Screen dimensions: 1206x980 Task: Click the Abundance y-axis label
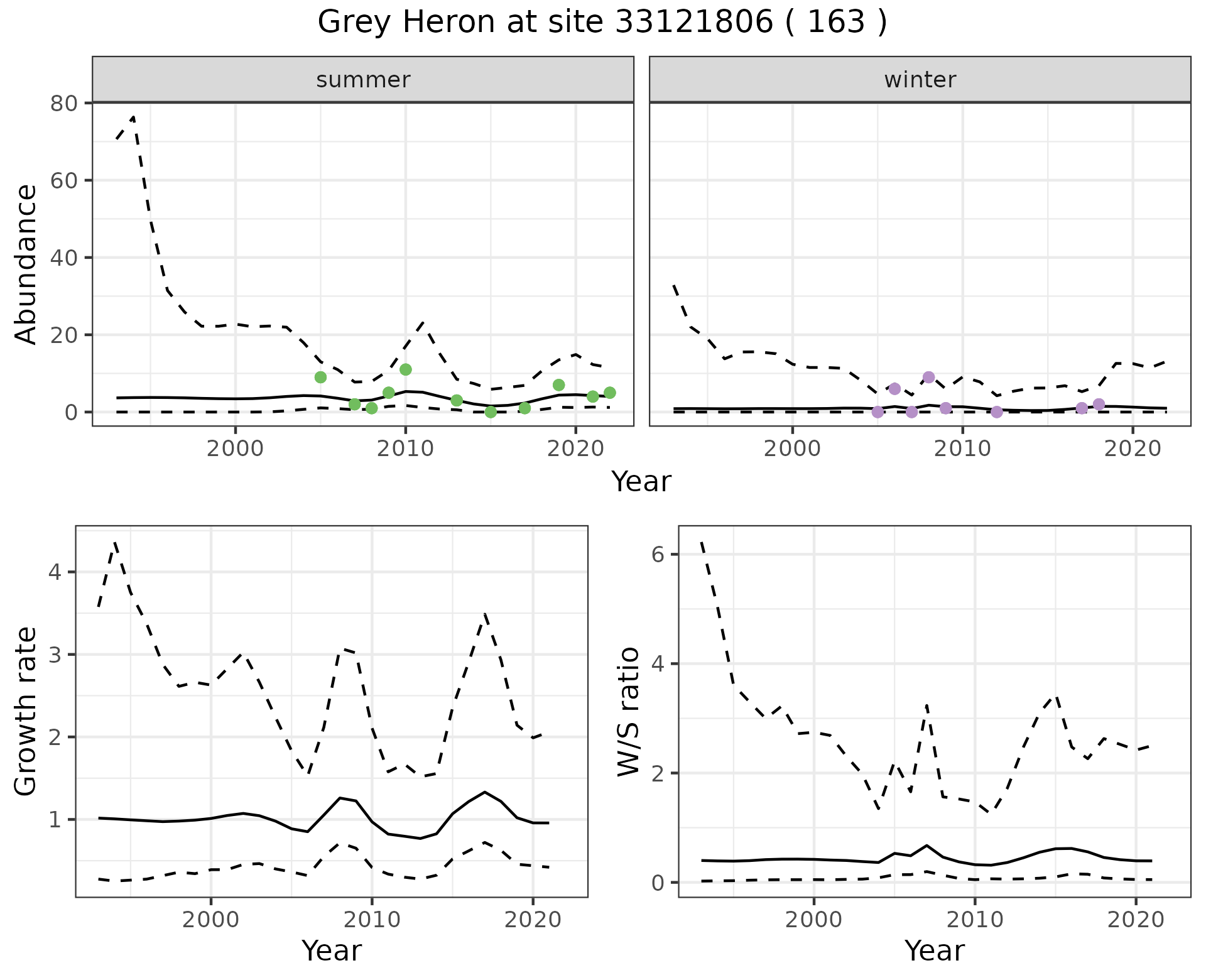click(x=26, y=264)
